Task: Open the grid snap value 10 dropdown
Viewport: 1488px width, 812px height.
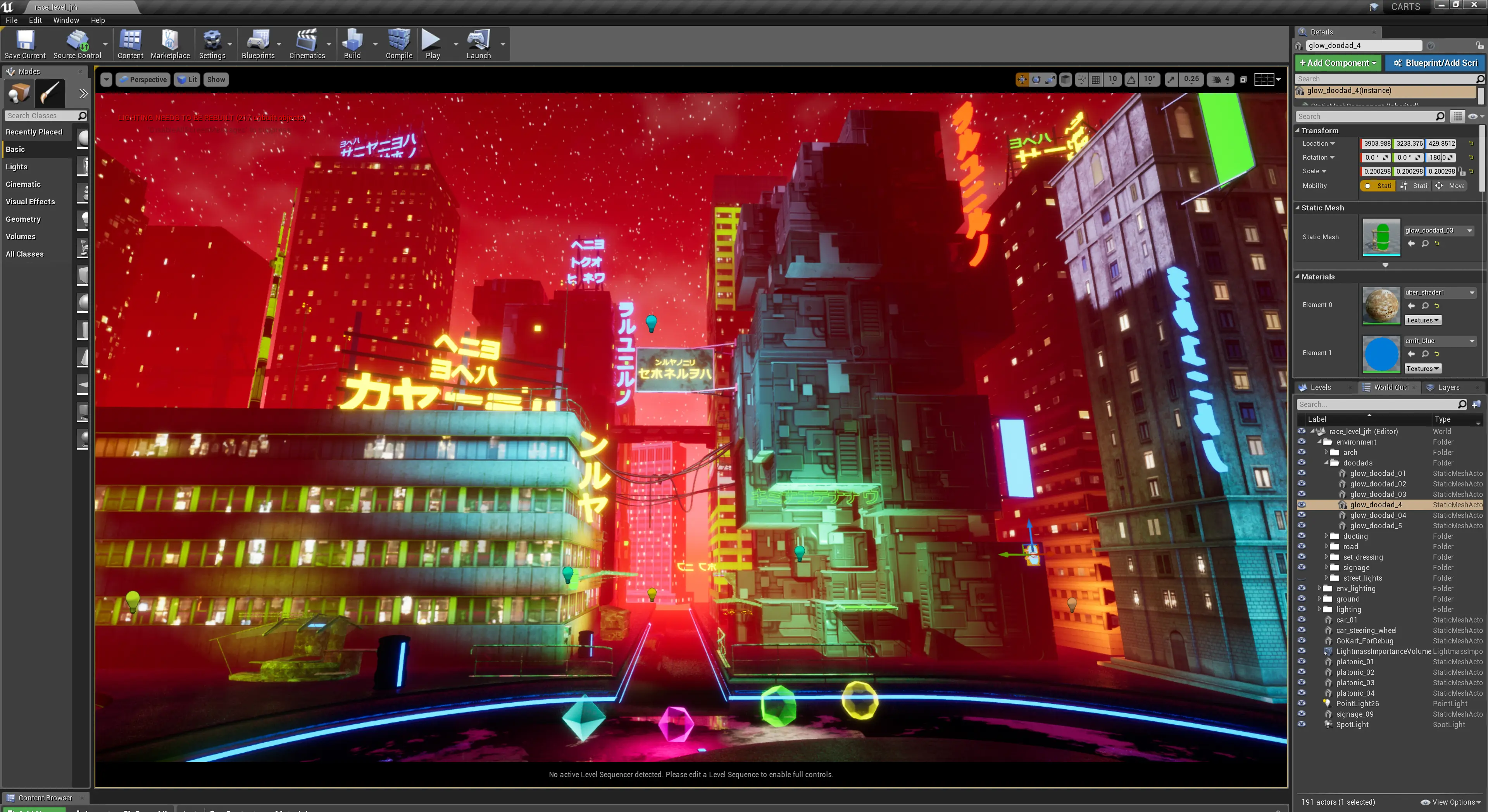Action: 1112,80
